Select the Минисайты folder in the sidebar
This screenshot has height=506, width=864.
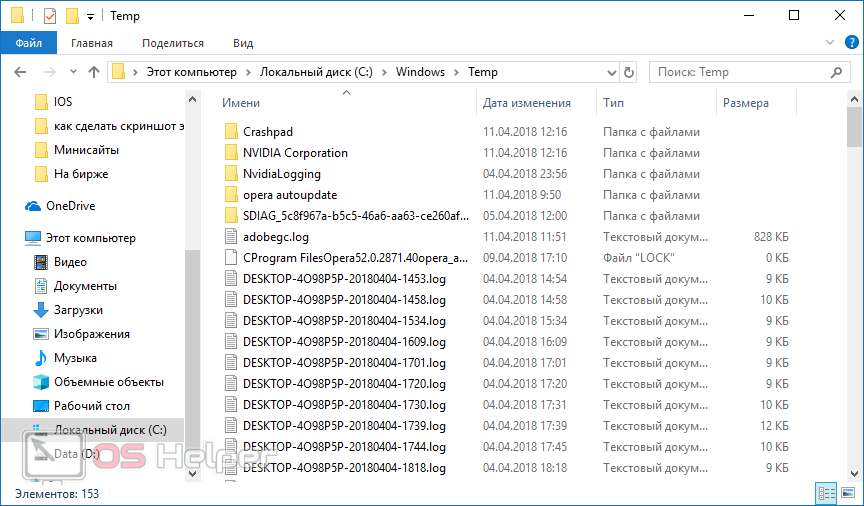[x=87, y=150]
